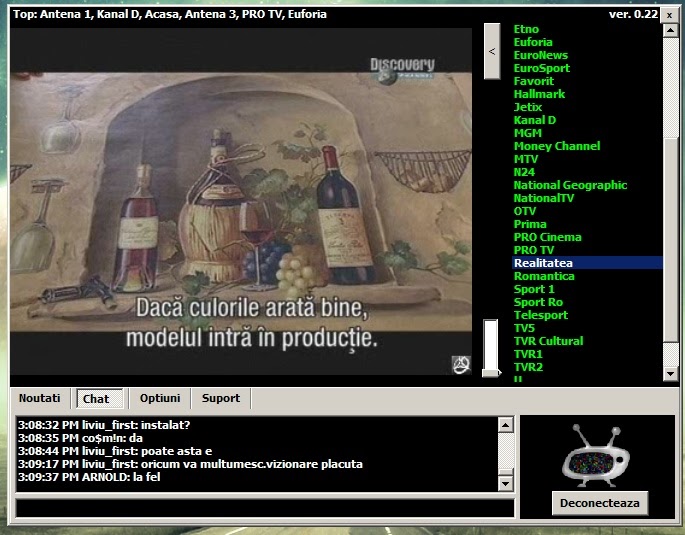Click the Top channels text in header

(170, 14)
